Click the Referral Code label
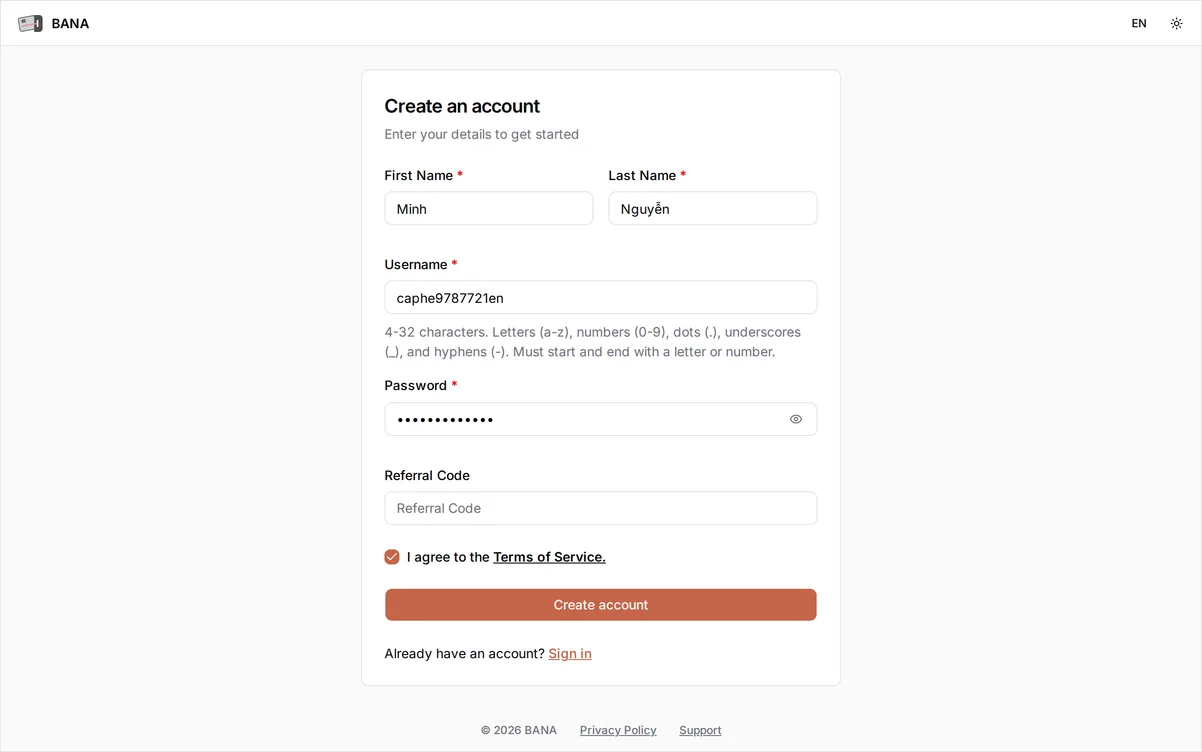1202x752 pixels. (427, 476)
